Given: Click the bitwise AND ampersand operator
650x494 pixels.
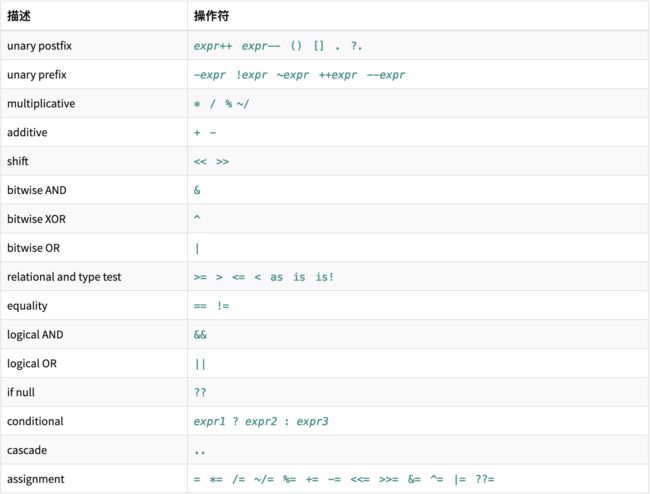Looking at the screenshot, I should 197,190.
